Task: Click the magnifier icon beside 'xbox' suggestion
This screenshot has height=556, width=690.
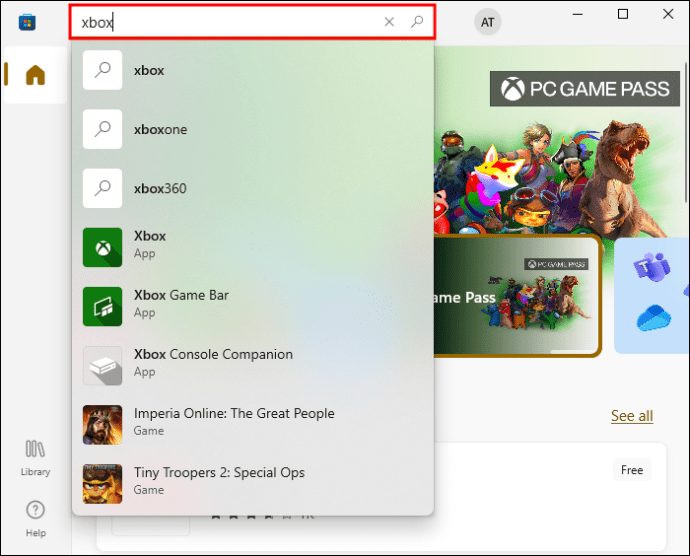Action: coord(103,70)
